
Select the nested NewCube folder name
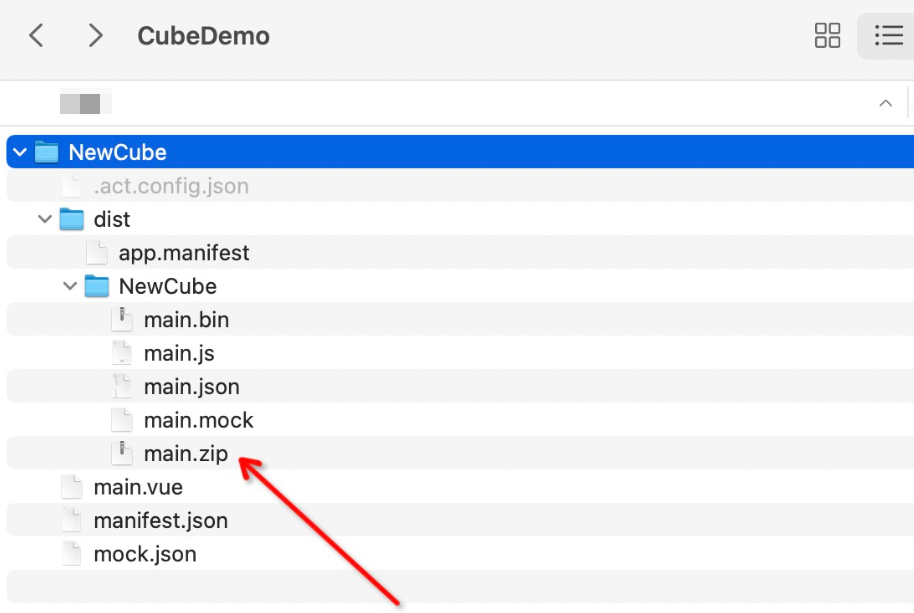tap(168, 287)
